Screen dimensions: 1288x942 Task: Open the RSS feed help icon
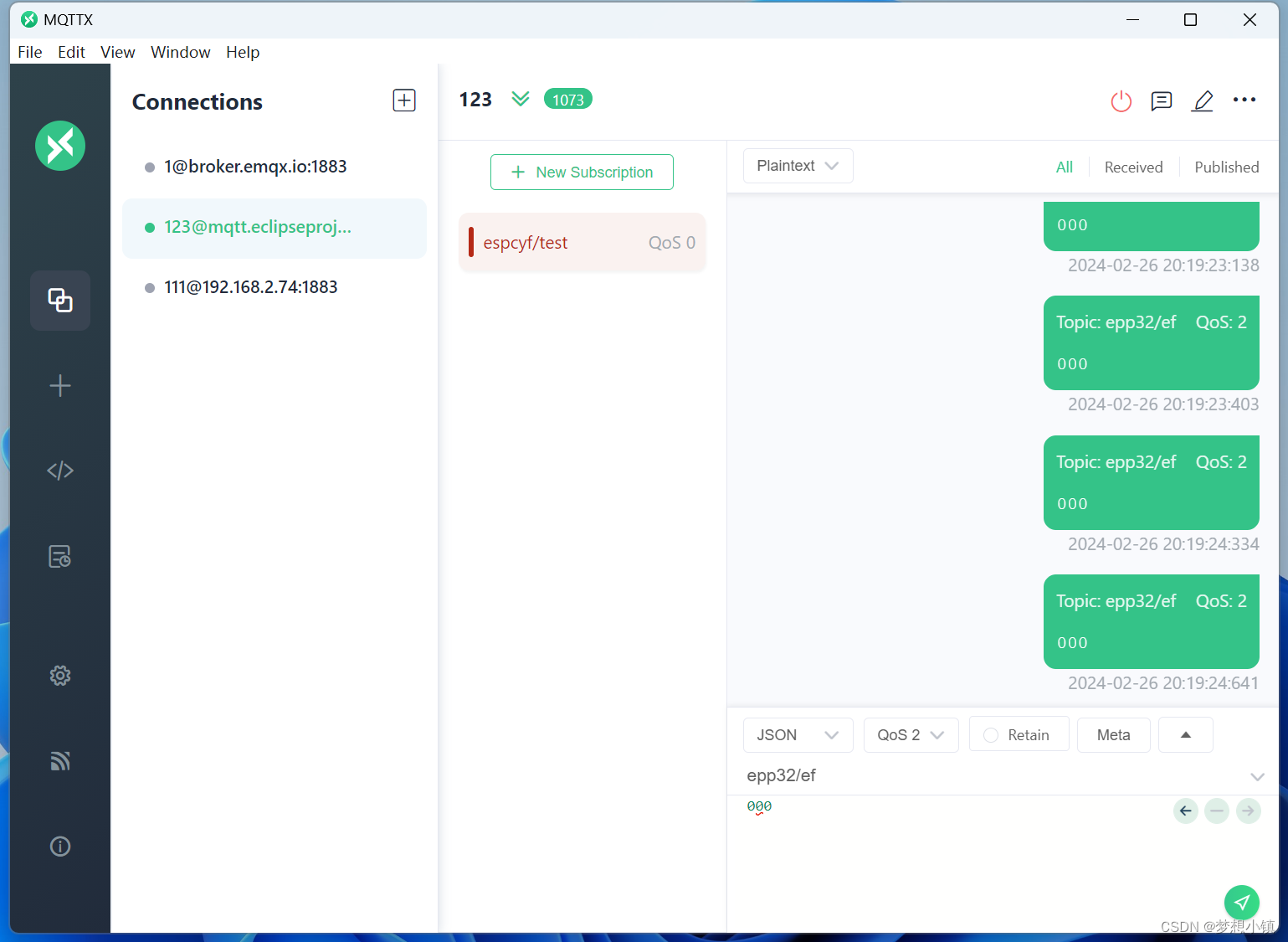[x=60, y=761]
